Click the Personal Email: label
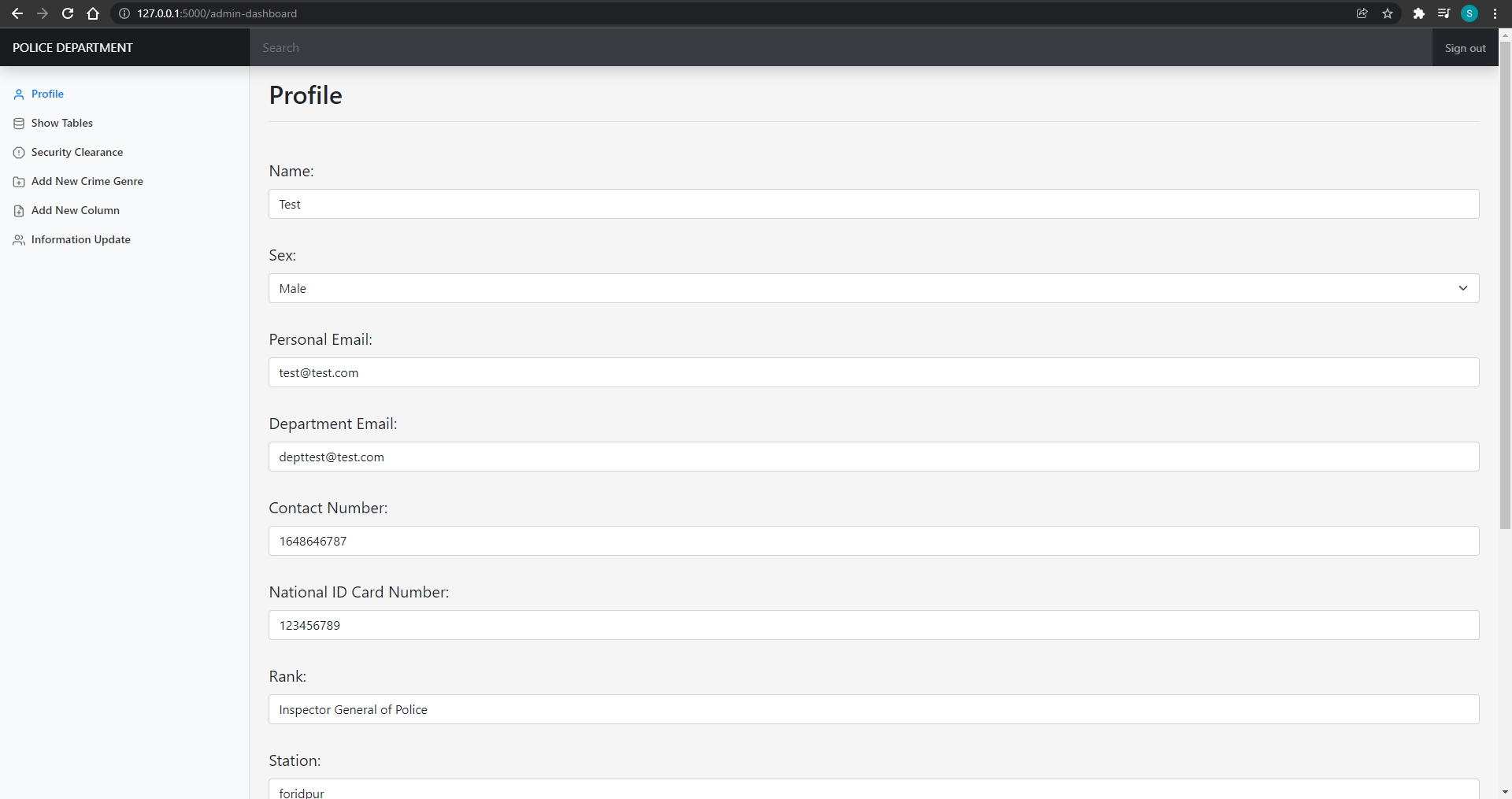This screenshot has height=799, width=1512. click(321, 339)
